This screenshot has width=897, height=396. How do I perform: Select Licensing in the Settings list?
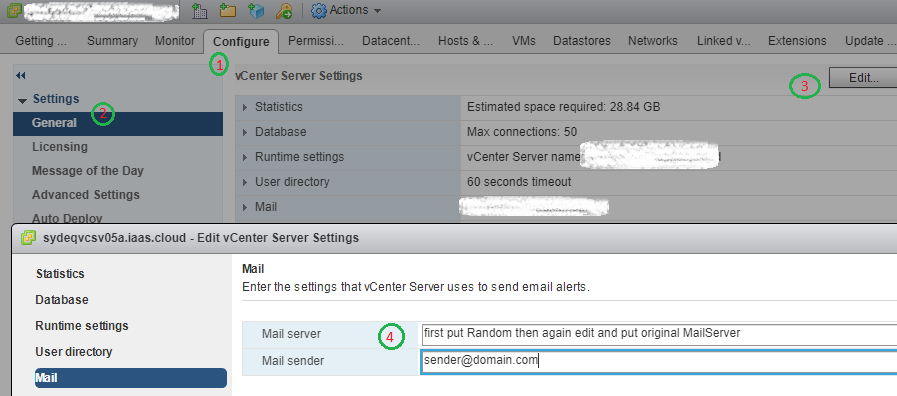59,147
